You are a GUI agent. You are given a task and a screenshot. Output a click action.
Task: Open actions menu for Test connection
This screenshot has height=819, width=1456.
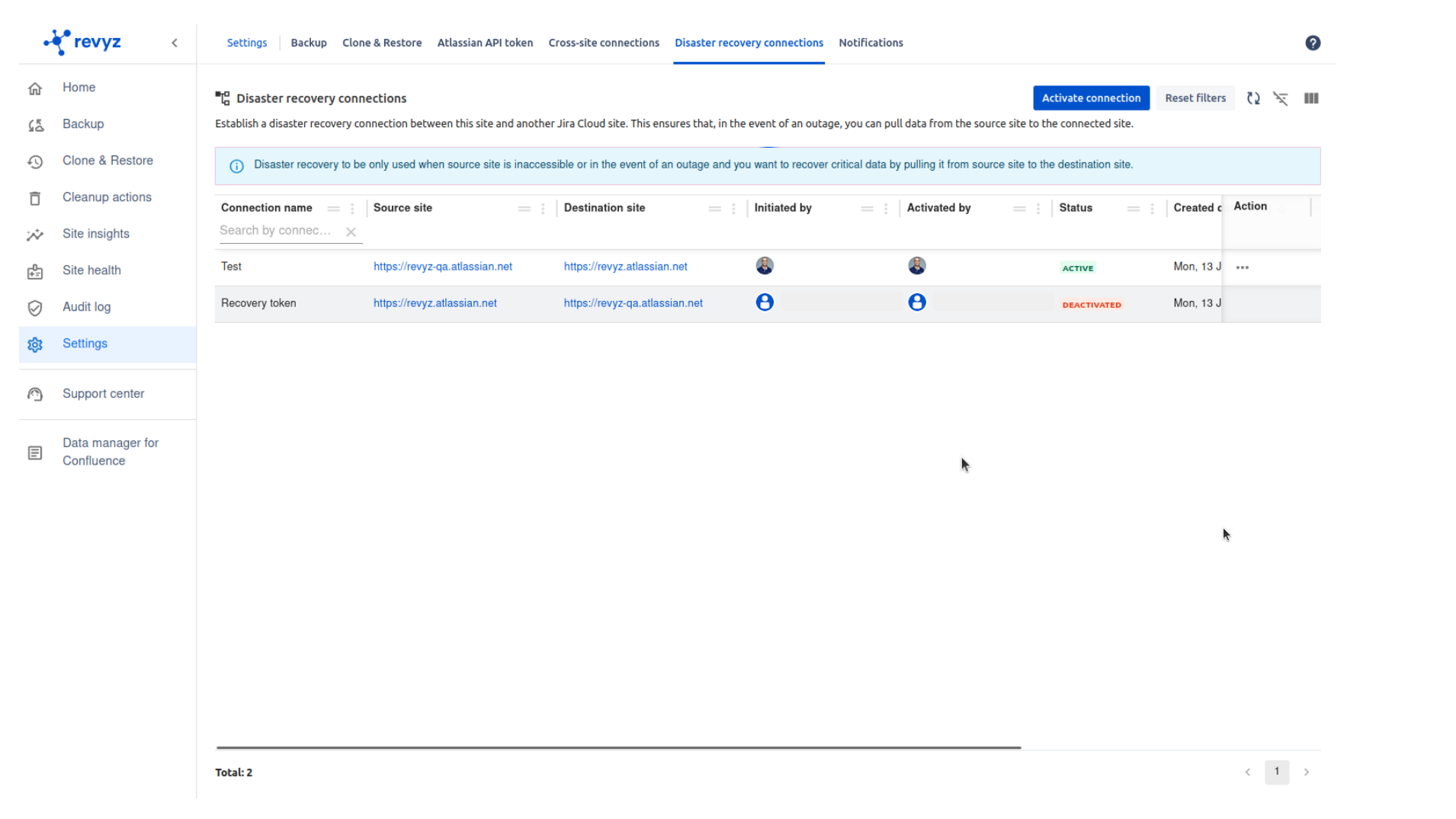1242,267
